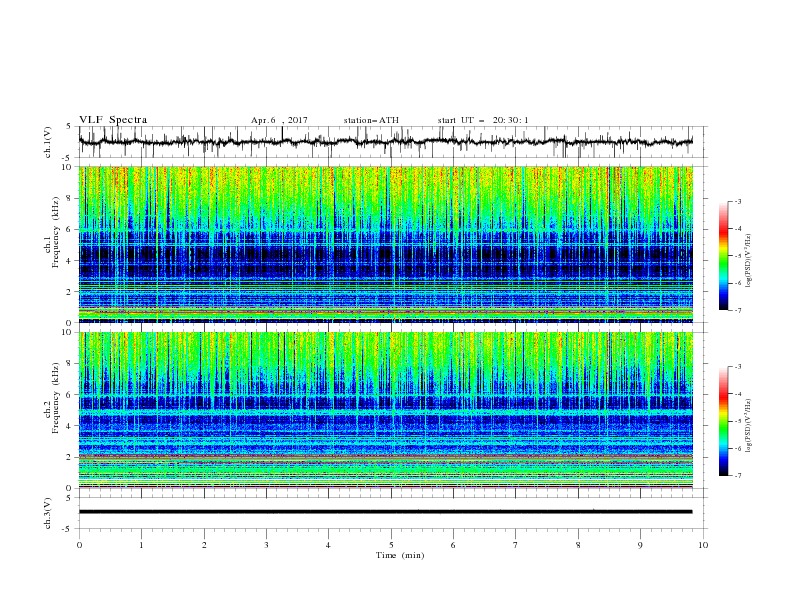Viewport: 792px width, 612px height.
Task: Click the "8" tick on the time axis
Action: pos(578,545)
